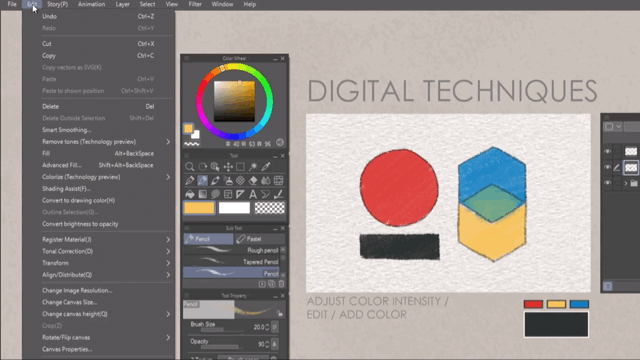The height and width of the screenshot is (360, 640).
Task: Hide the top layer with eye icon
Action: [x=607, y=151]
